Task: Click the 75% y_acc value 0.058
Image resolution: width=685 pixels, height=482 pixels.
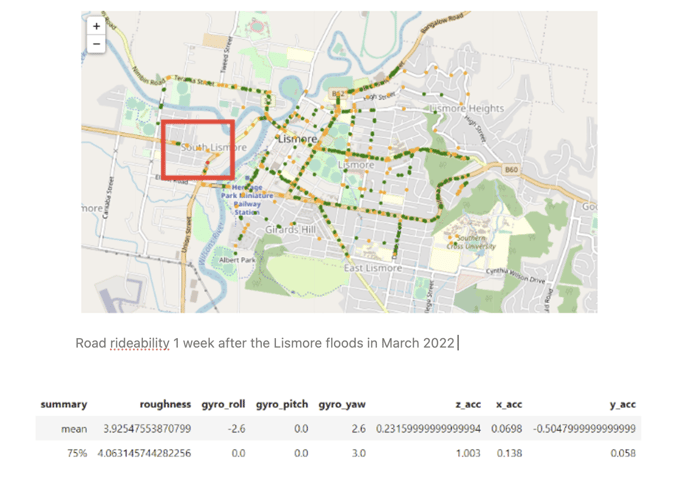Action: pos(623,453)
